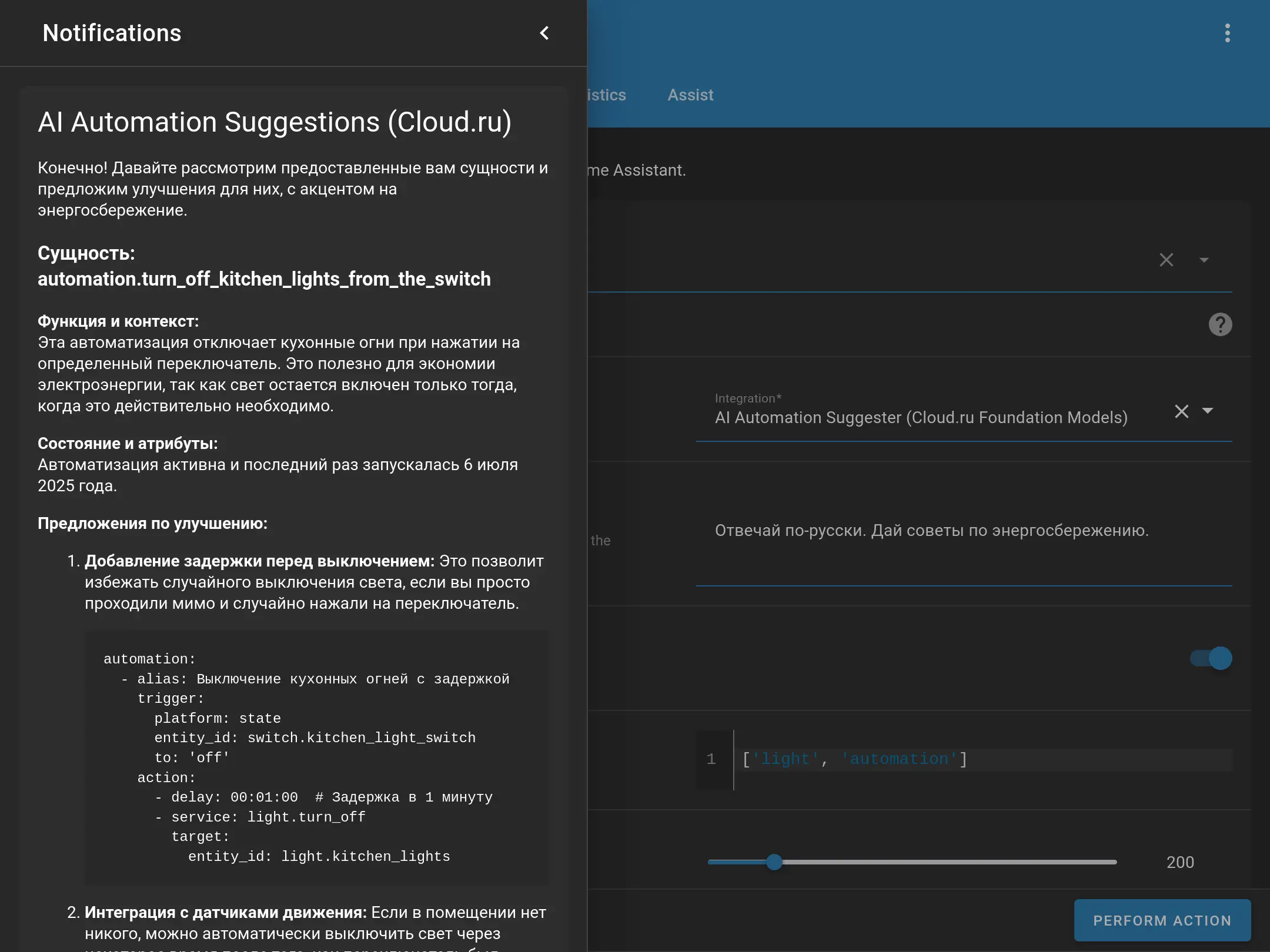Click the 'Состояние и атрибуты:' heading
Screen dimensions: 1270x952
[128, 444]
